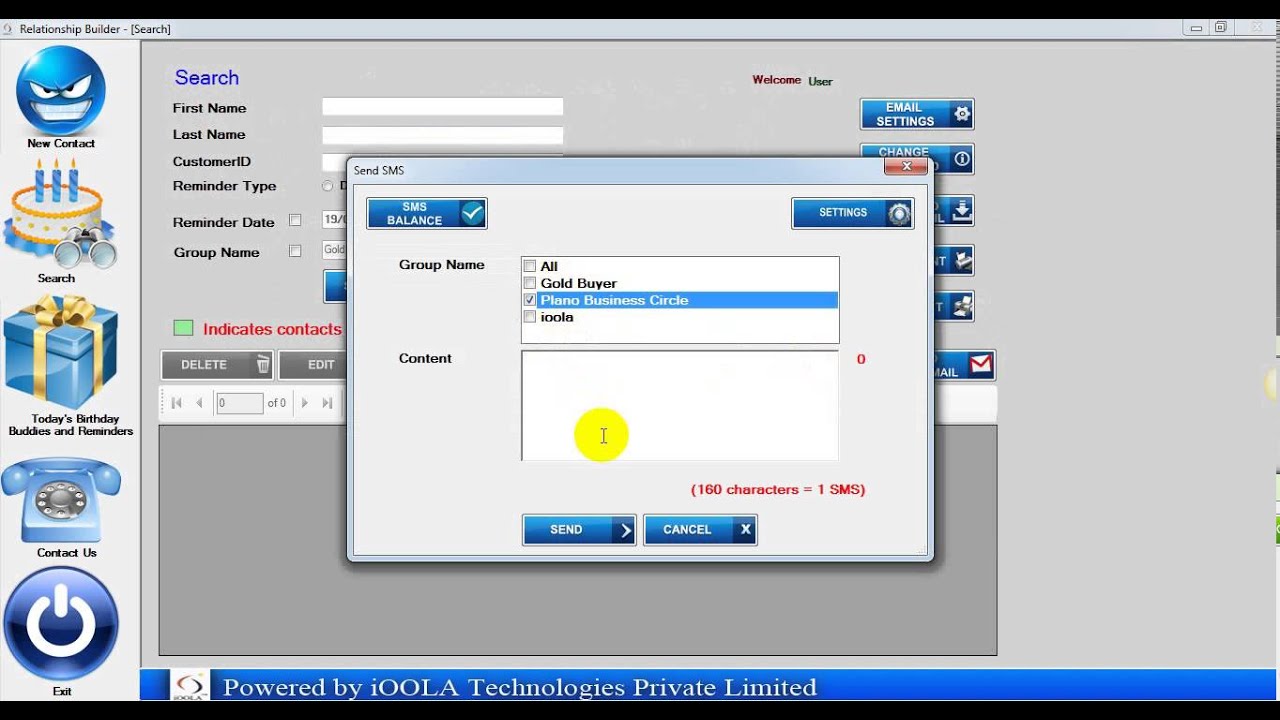Image resolution: width=1280 pixels, height=720 pixels.
Task: Click the envelope Email button icon
Action: (980, 365)
